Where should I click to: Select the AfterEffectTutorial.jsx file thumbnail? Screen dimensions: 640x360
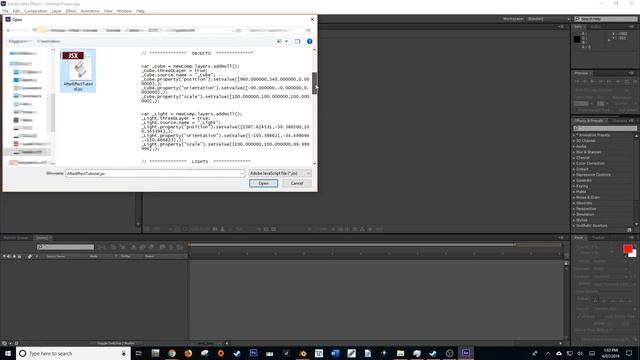(x=78, y=70)
